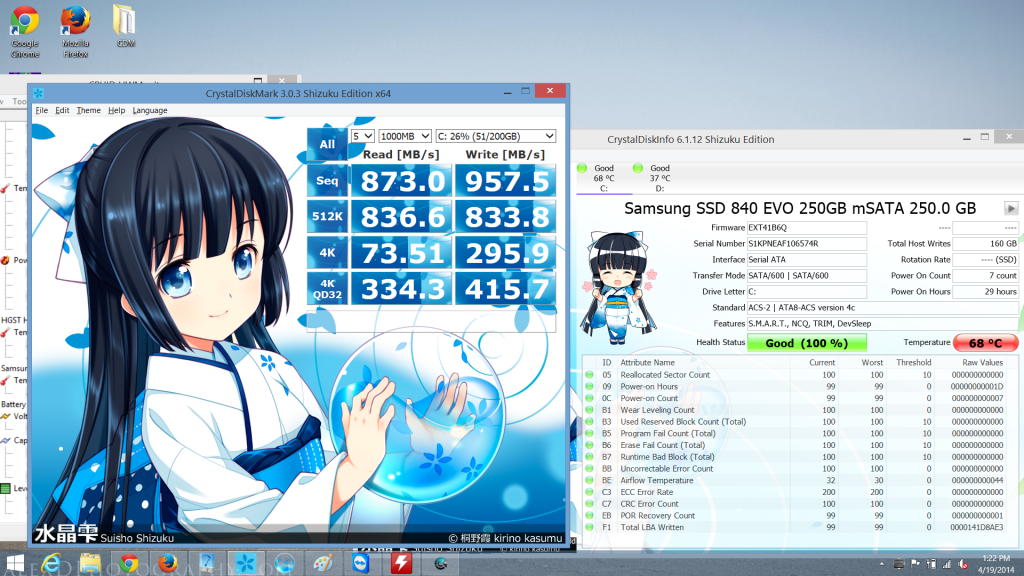1024x576 pixels.
Task: Select disk D: Good 37 °C status button
Action: 660,178
